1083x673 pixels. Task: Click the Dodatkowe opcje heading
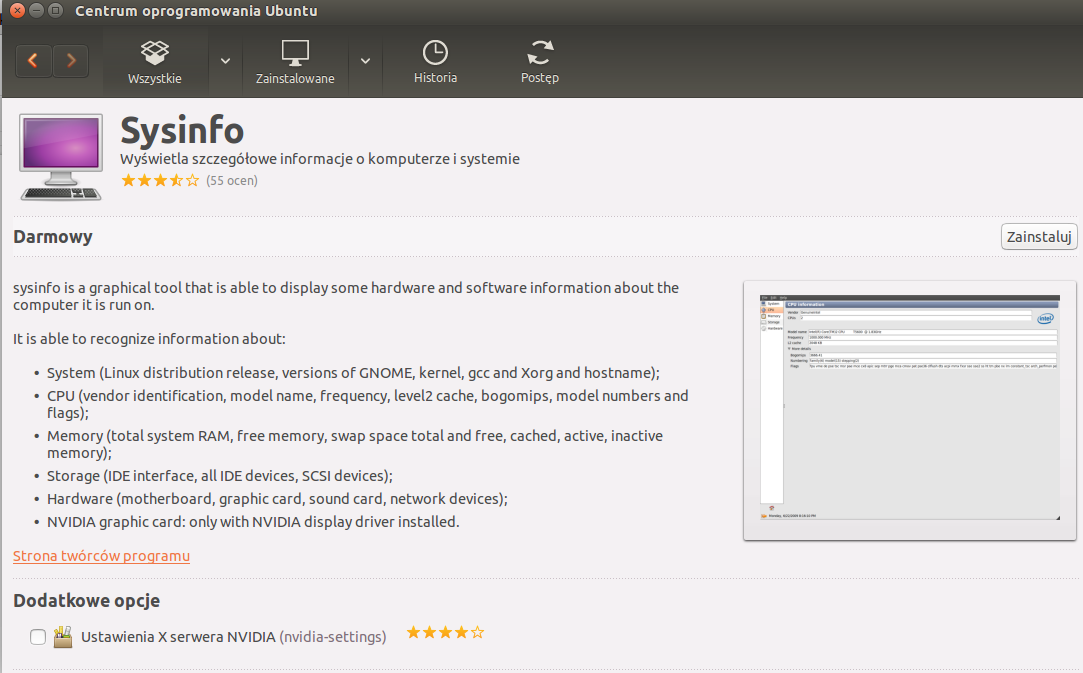click(86, 600)
